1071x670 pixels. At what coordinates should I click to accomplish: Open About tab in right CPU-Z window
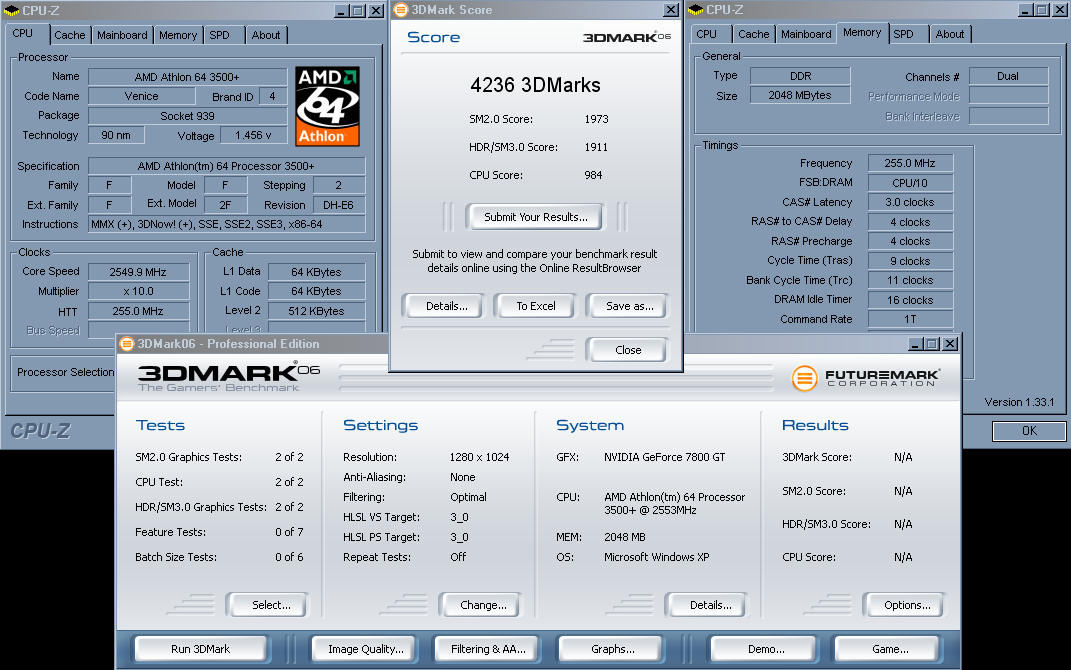(x=949, y=34)
